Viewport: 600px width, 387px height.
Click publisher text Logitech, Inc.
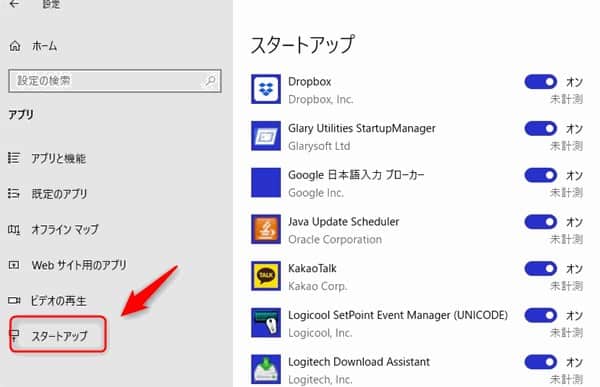click(320, 380)
